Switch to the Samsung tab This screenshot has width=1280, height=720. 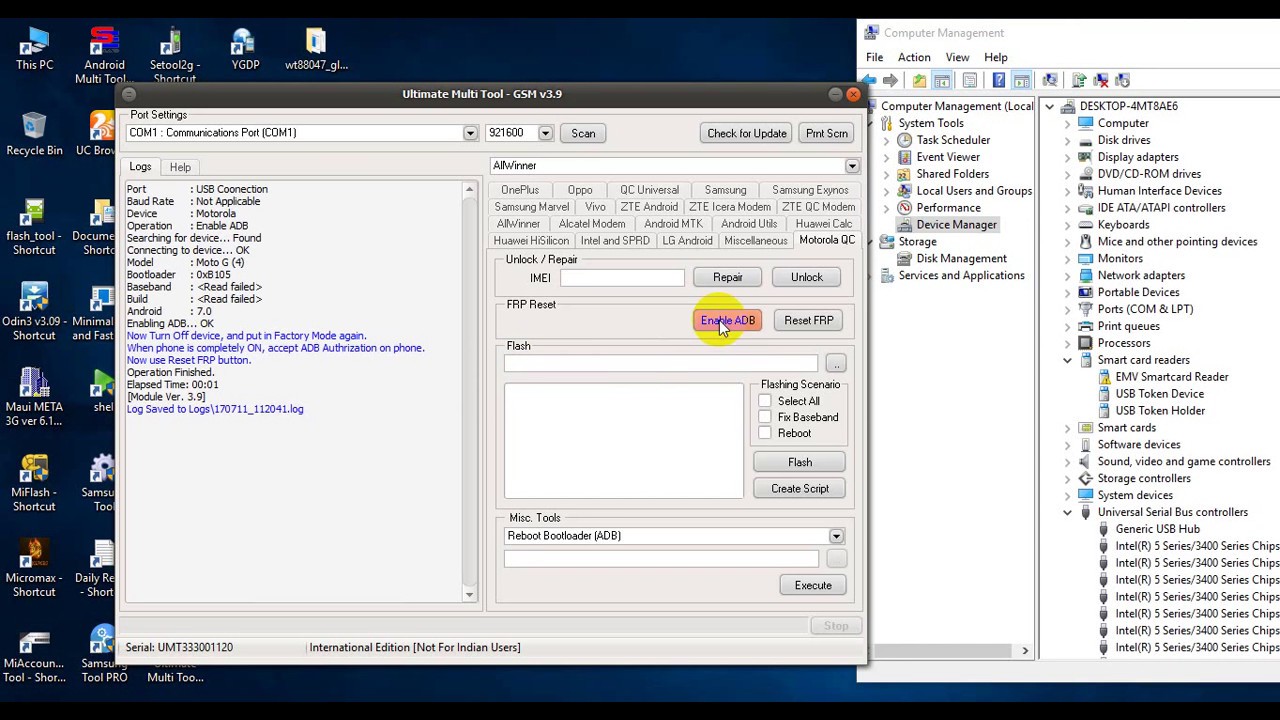pyautogui.click(x=725, y=190)
